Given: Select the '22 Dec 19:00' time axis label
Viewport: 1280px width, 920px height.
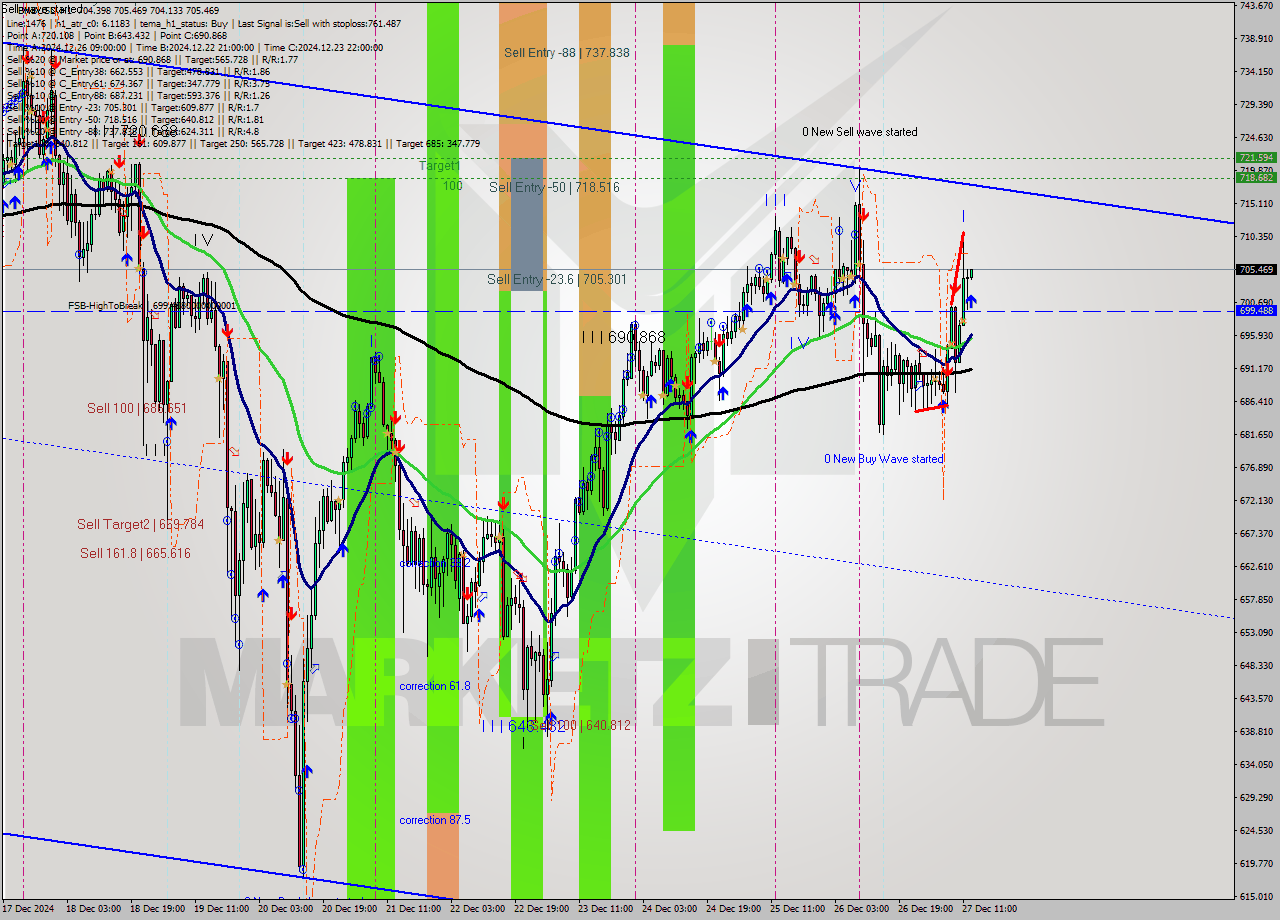Looking at the screenshot, I should point(541,909).
